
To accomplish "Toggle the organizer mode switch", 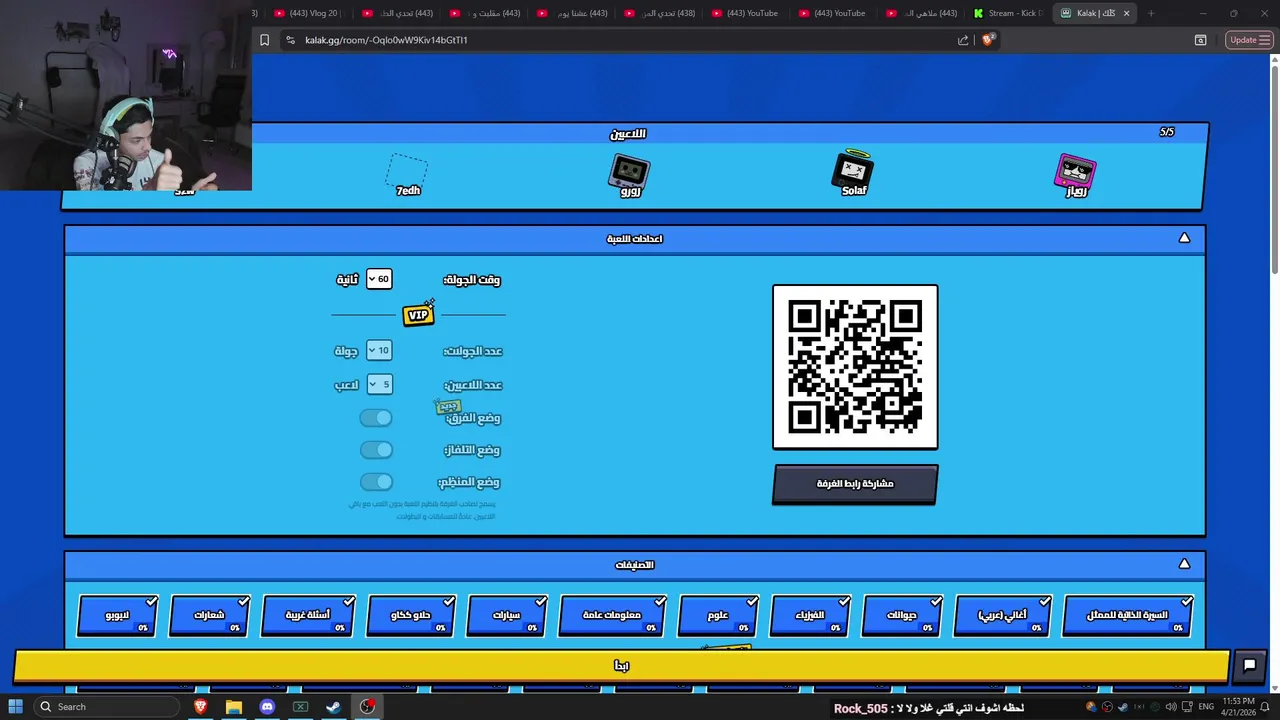I will pyautogui.click(x=377, y=482).
